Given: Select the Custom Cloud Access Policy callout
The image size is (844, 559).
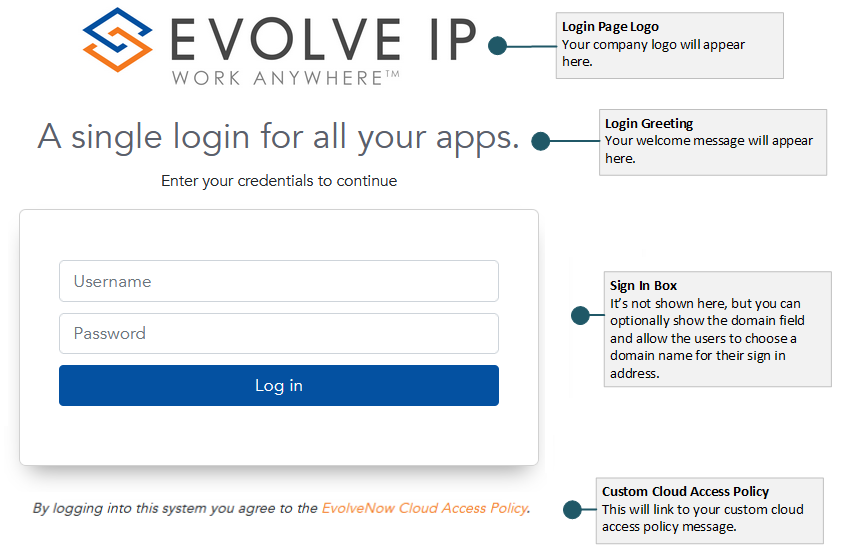Looking at the screenshot, I should point(709,510).
